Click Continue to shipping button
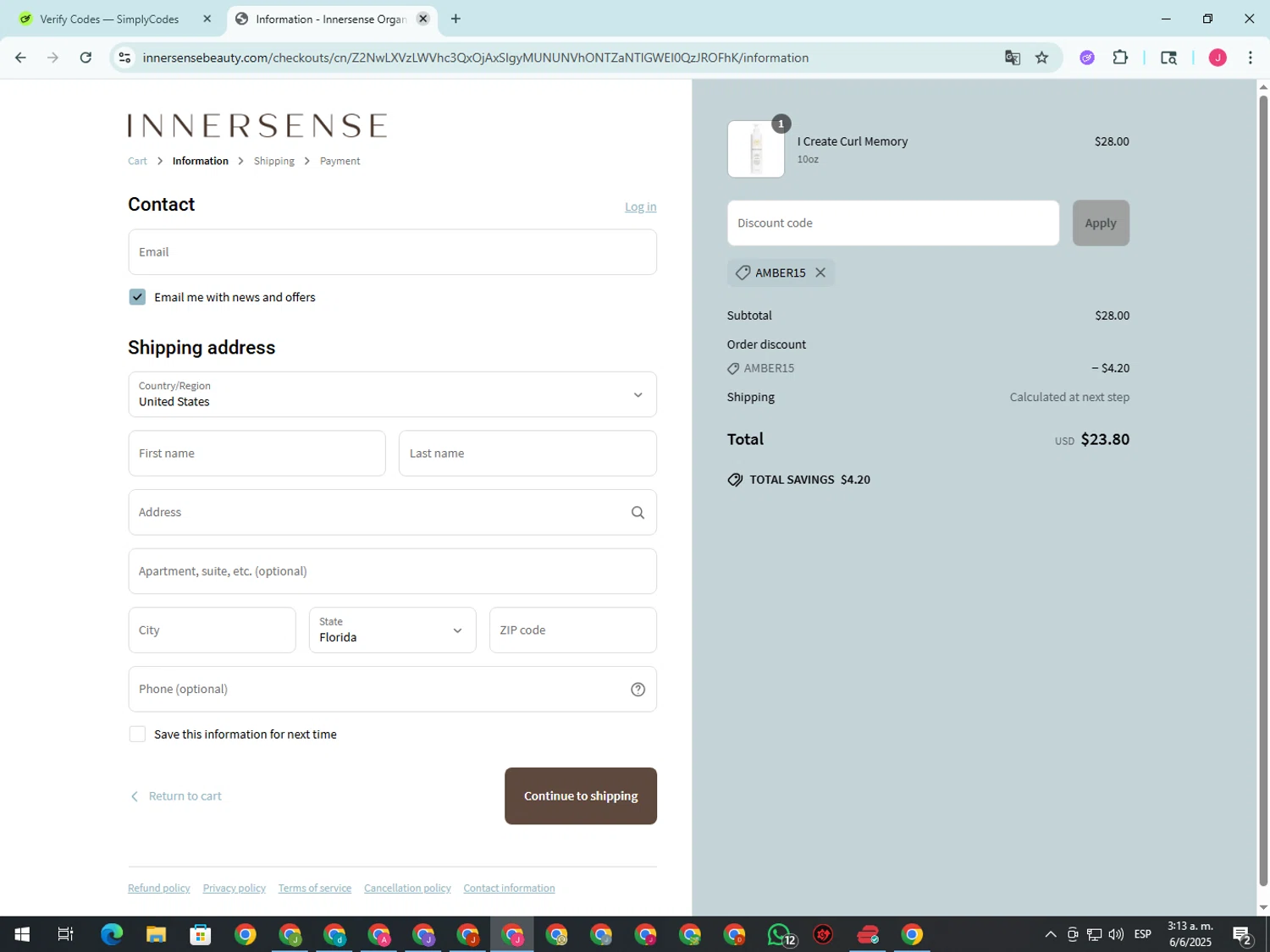Image resolution: width=1270 pixels, height=952 pixels. (581, 795)
